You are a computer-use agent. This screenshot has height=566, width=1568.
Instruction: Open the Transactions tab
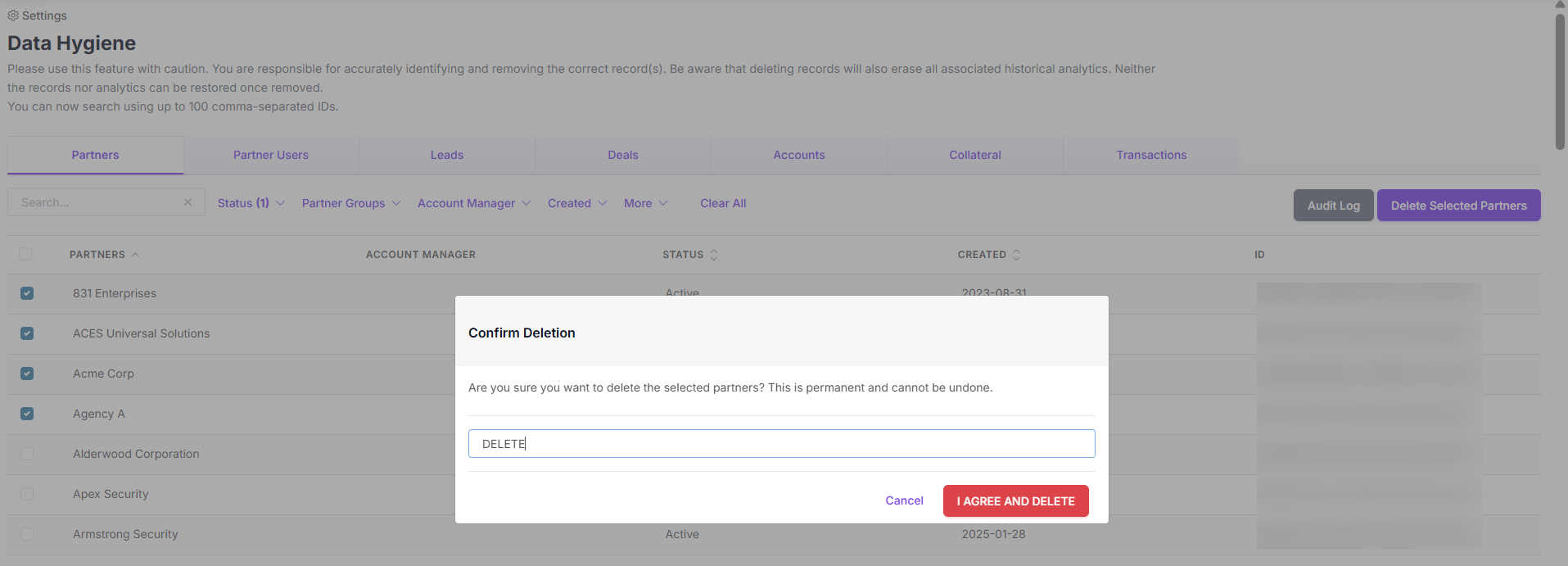pos(1151,155)
